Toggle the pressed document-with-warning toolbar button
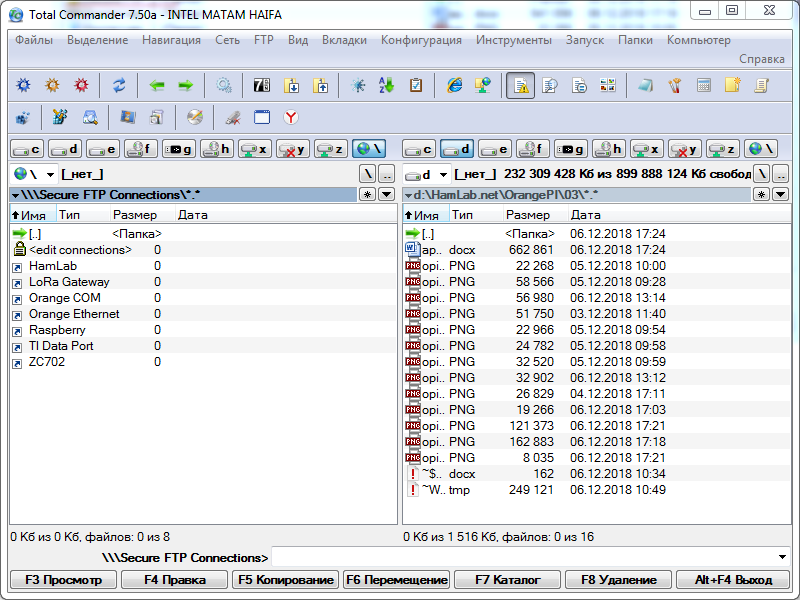Screen dimensions: 800x600 [520, 85]
